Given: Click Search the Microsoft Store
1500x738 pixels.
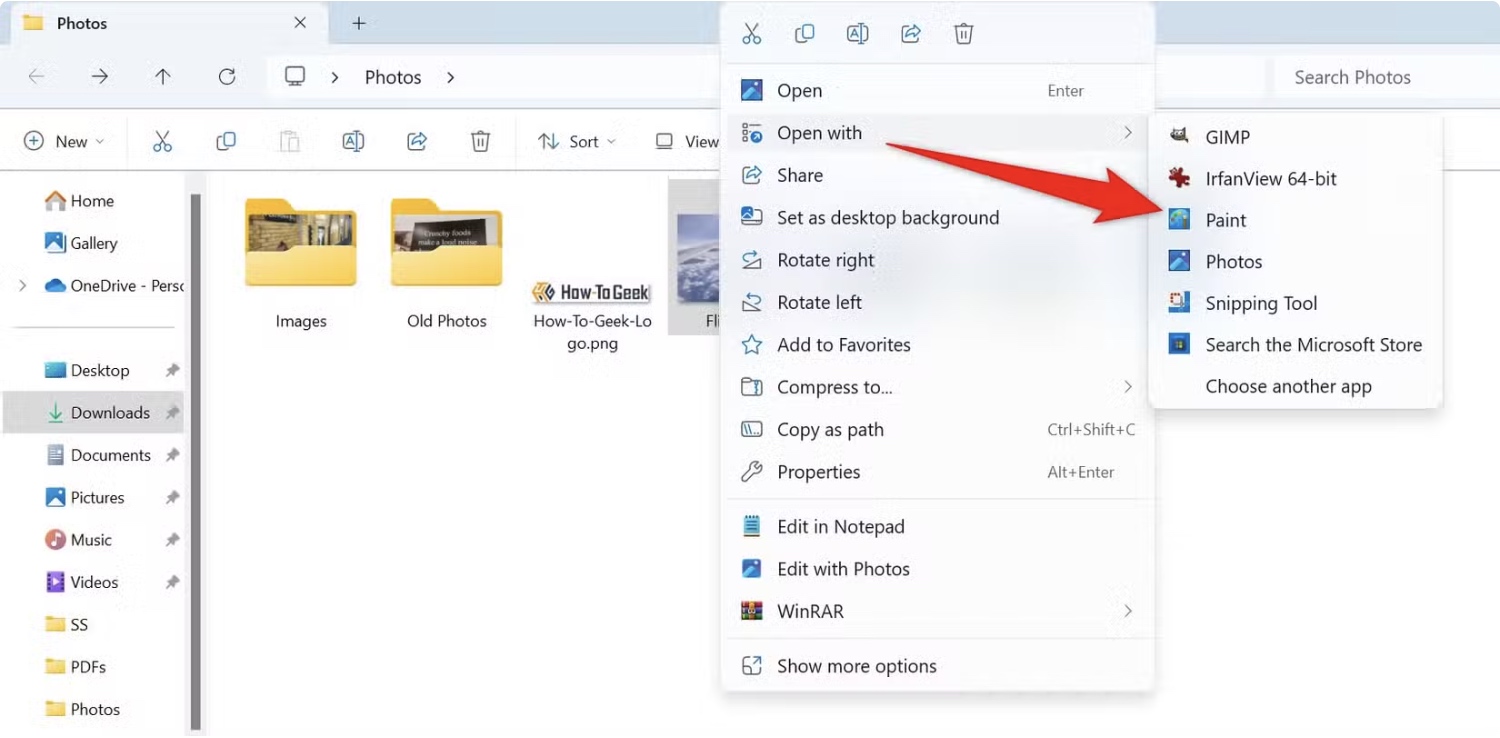Looking at the screenshot, I should [1296, 345].
